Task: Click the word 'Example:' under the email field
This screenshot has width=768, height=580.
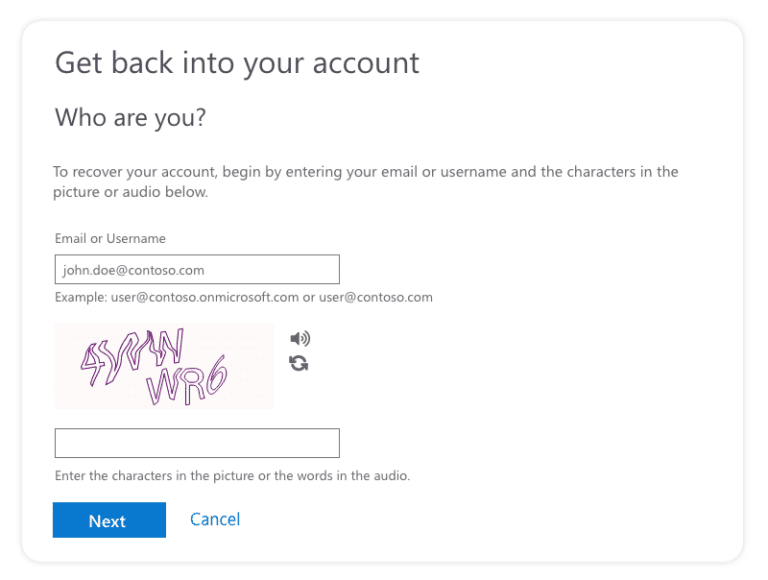Action: (x=80, y=297)
